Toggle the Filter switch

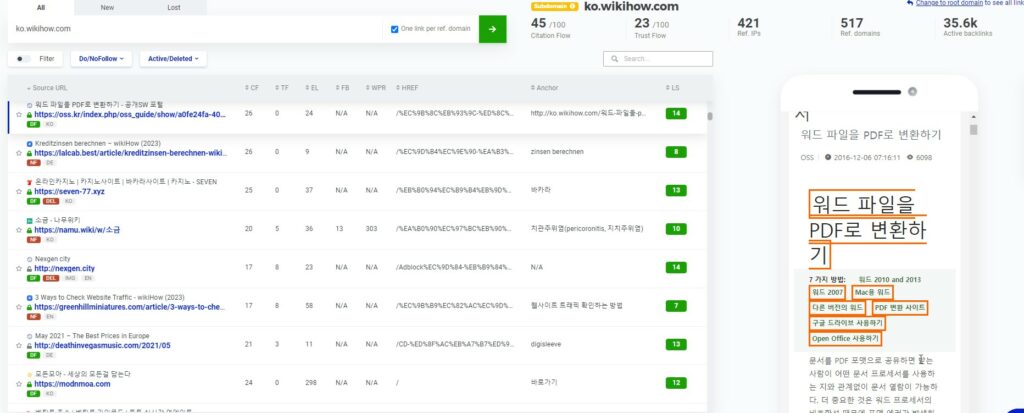coord(23,59)
